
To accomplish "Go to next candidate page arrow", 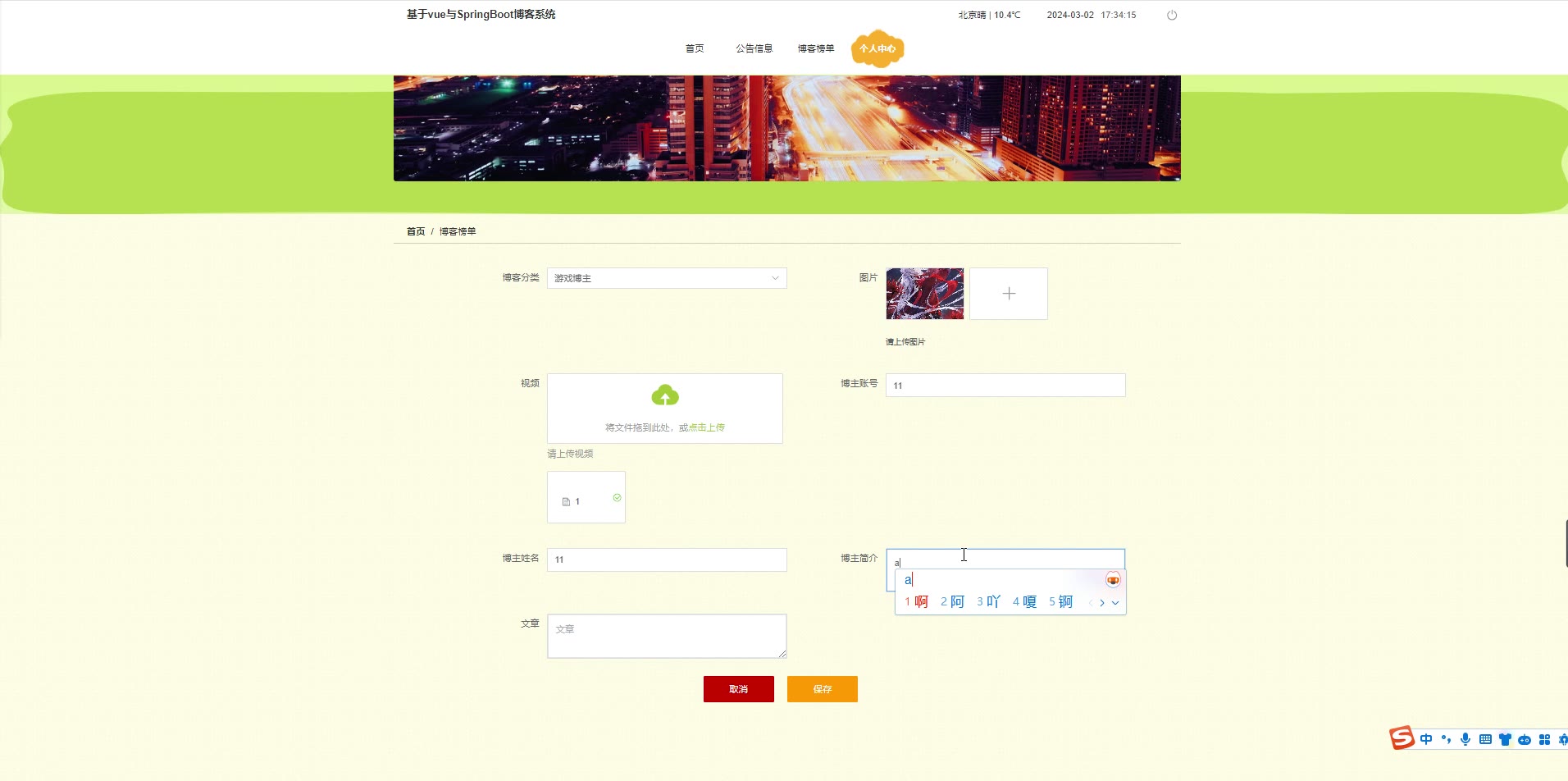I will 1102,603.
